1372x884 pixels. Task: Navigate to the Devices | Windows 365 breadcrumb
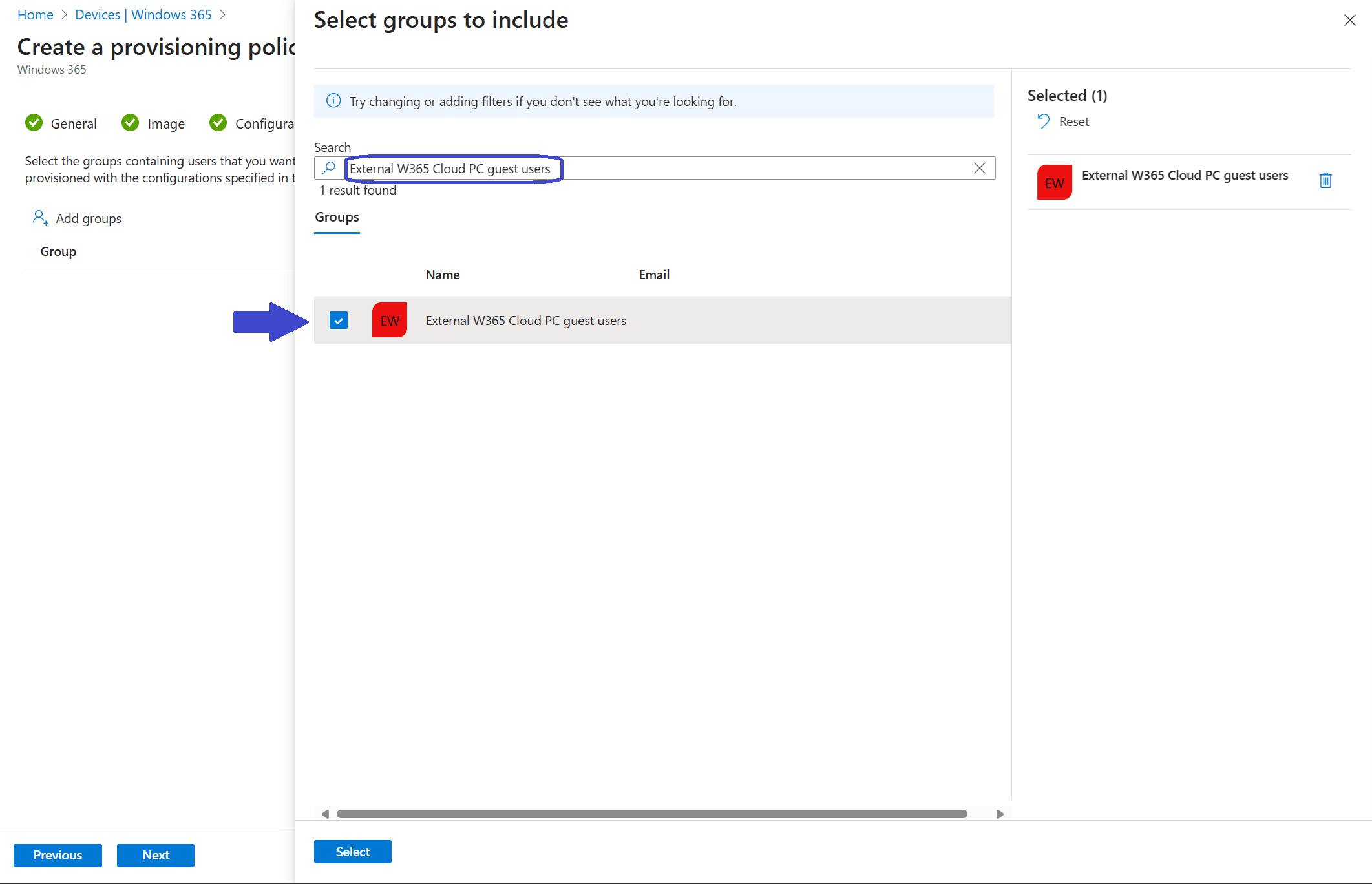tap(143, 14)
